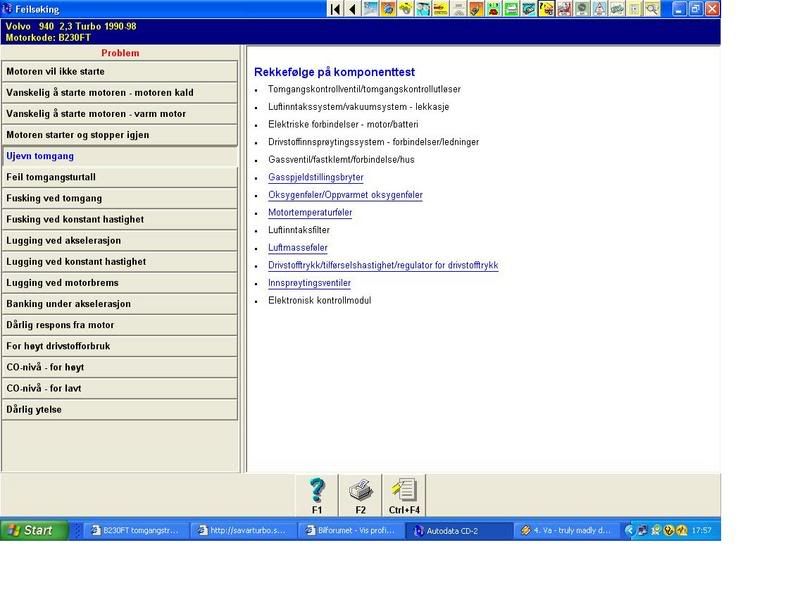Switch to Autodata CD-2 in the taskbar
Viewport: 800px width, 600px height.
coord(460,530)
